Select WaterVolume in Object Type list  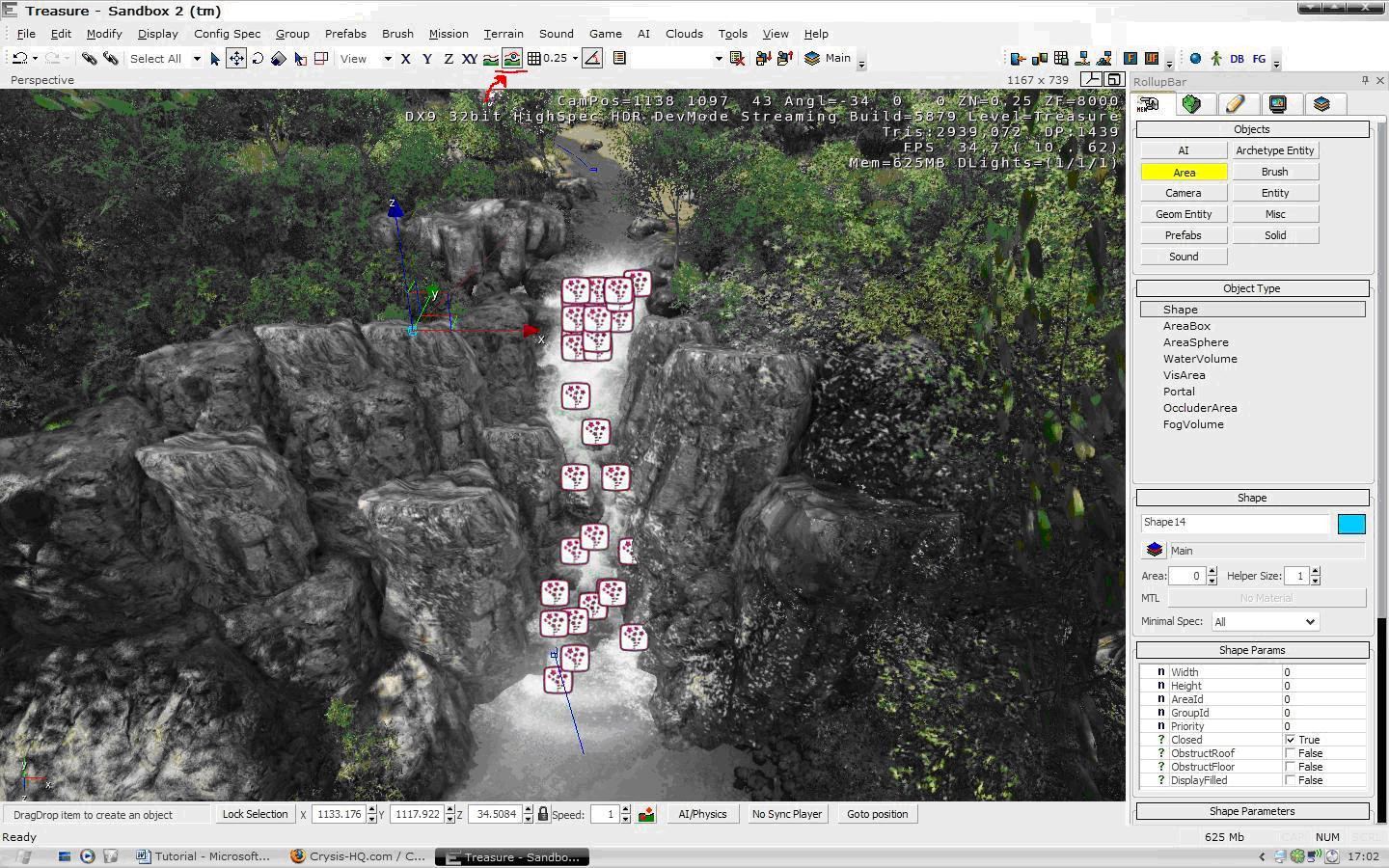coord(1200,359)
